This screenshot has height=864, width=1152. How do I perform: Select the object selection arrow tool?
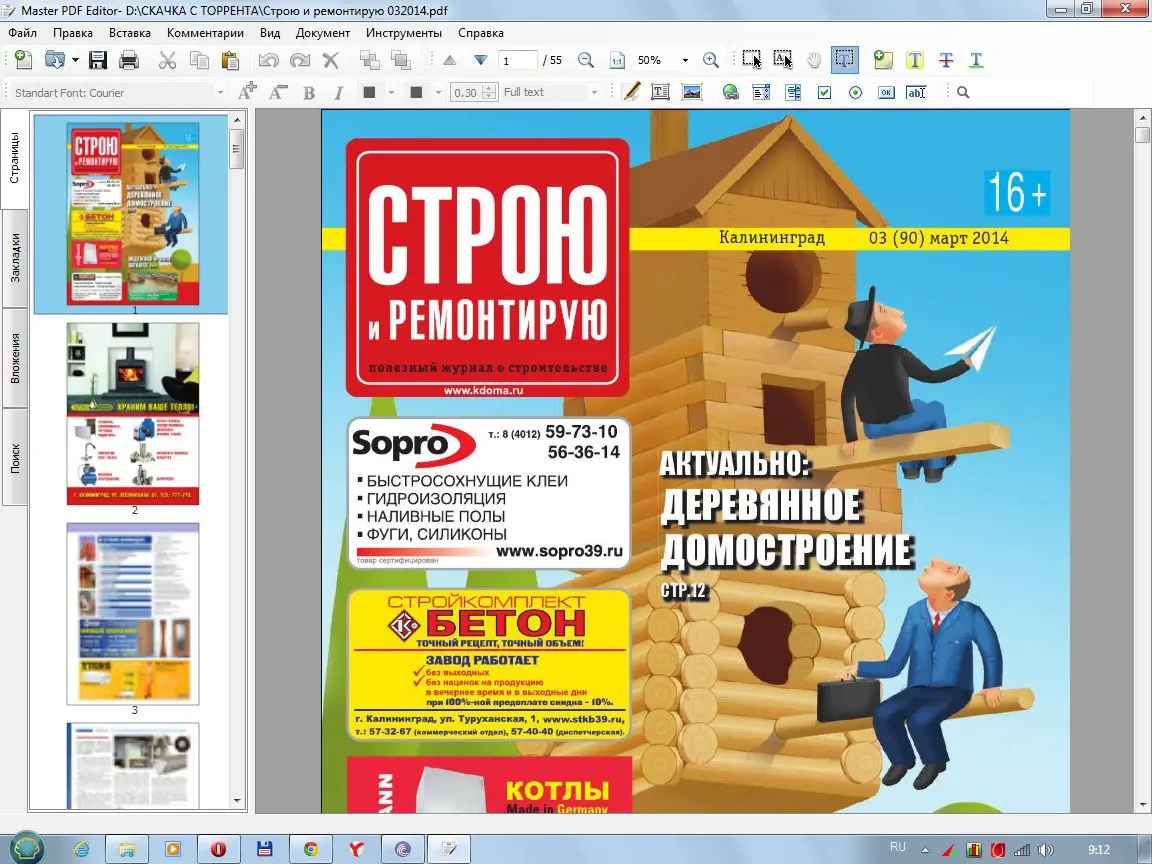click(x=752, y=60)
